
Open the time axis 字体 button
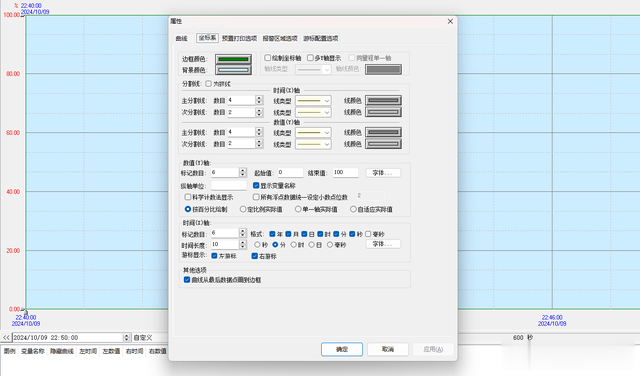383,244
